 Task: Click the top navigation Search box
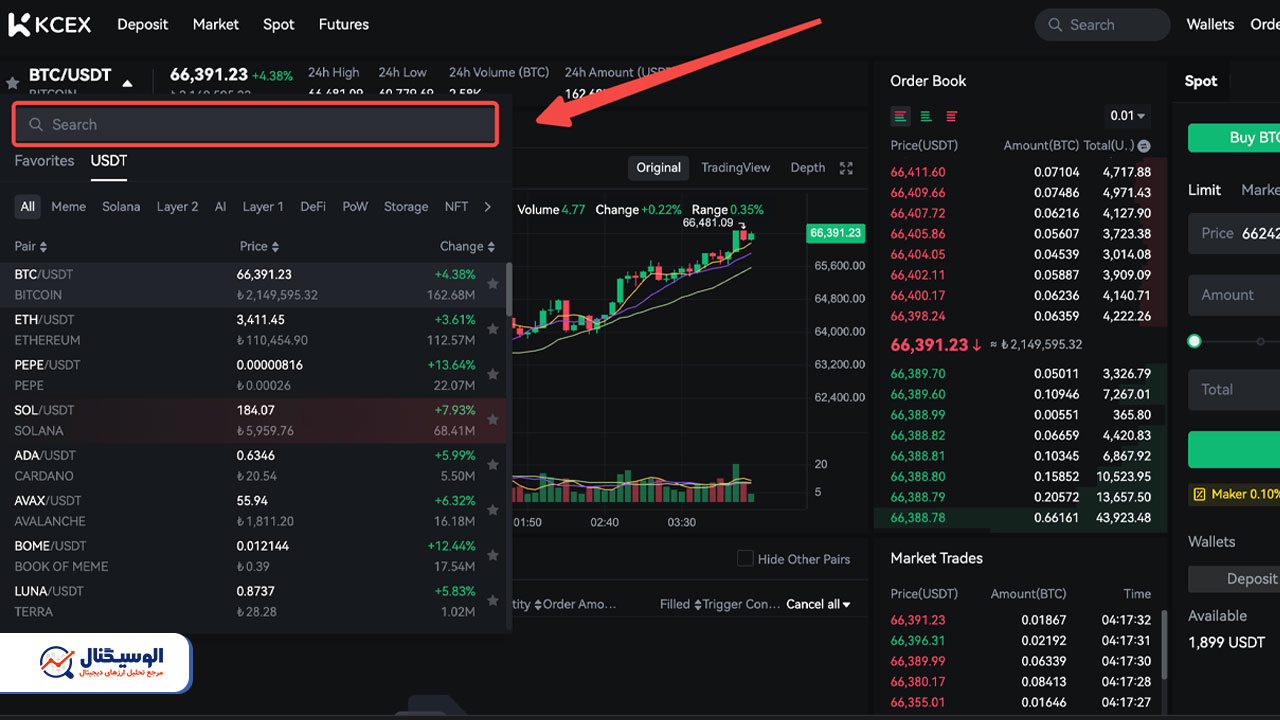tap(1102, 25)
